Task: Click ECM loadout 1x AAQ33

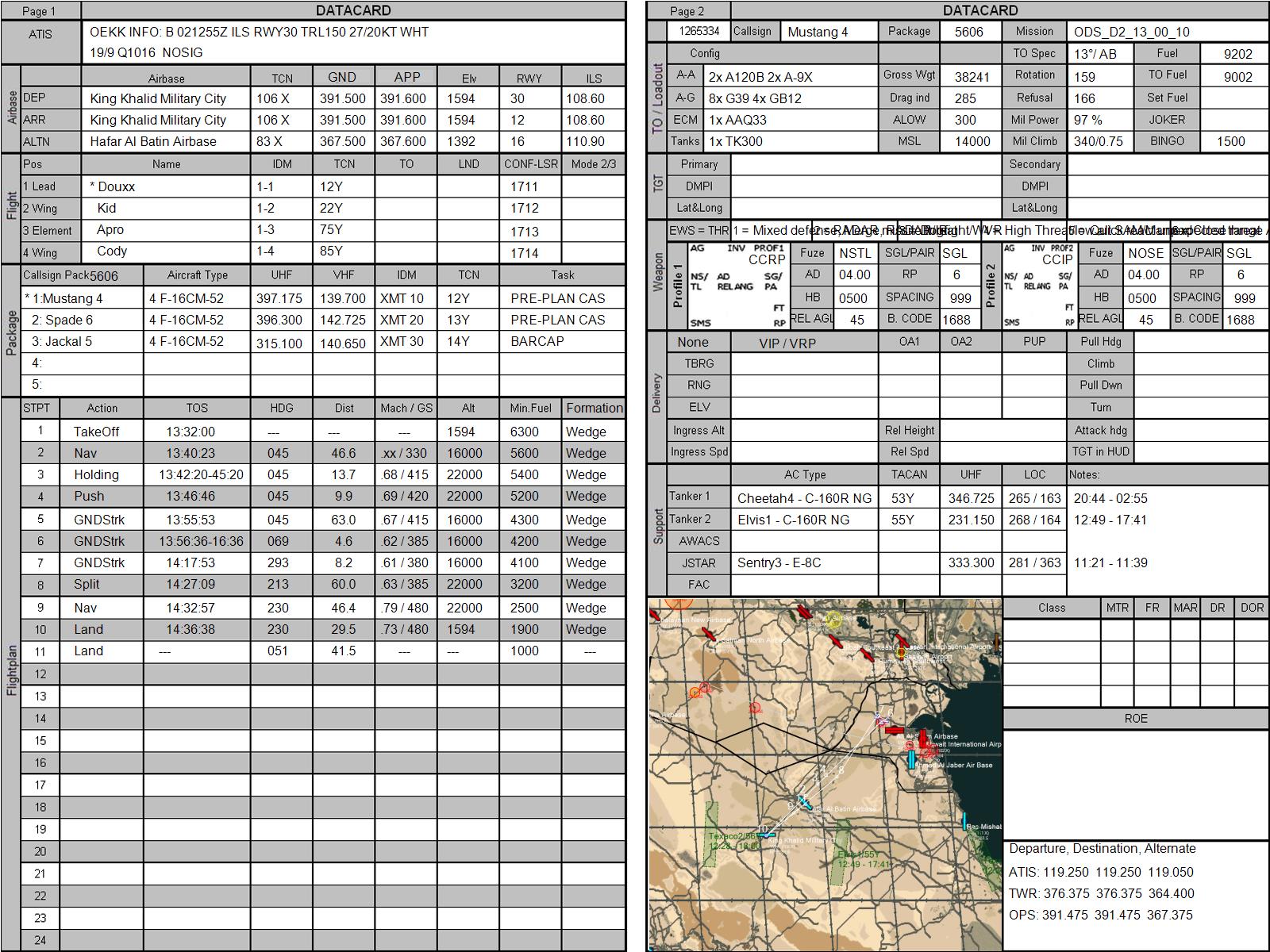Action: point(737,120)
